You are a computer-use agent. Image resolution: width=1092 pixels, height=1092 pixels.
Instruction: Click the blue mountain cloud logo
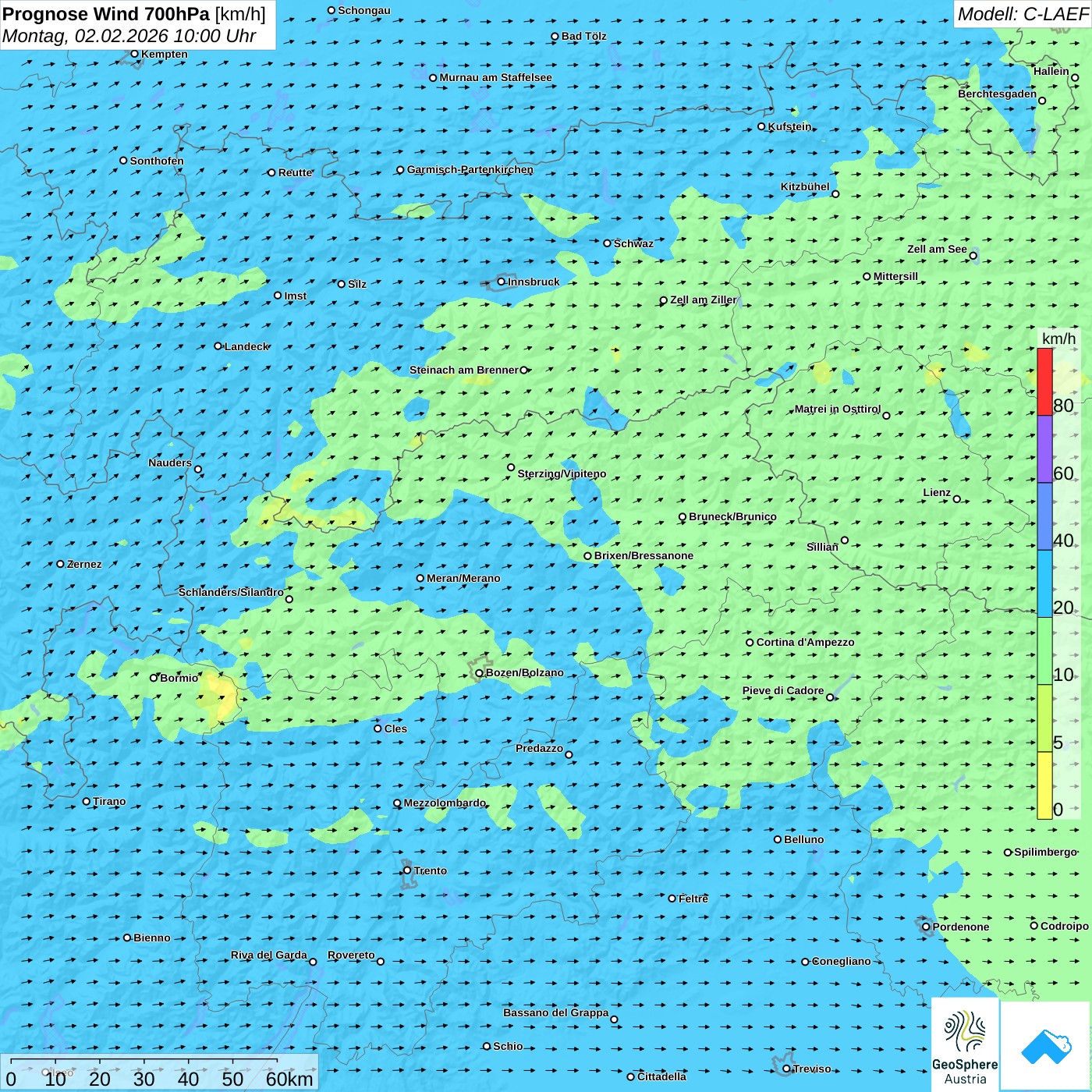[x=1046, y=1046]
